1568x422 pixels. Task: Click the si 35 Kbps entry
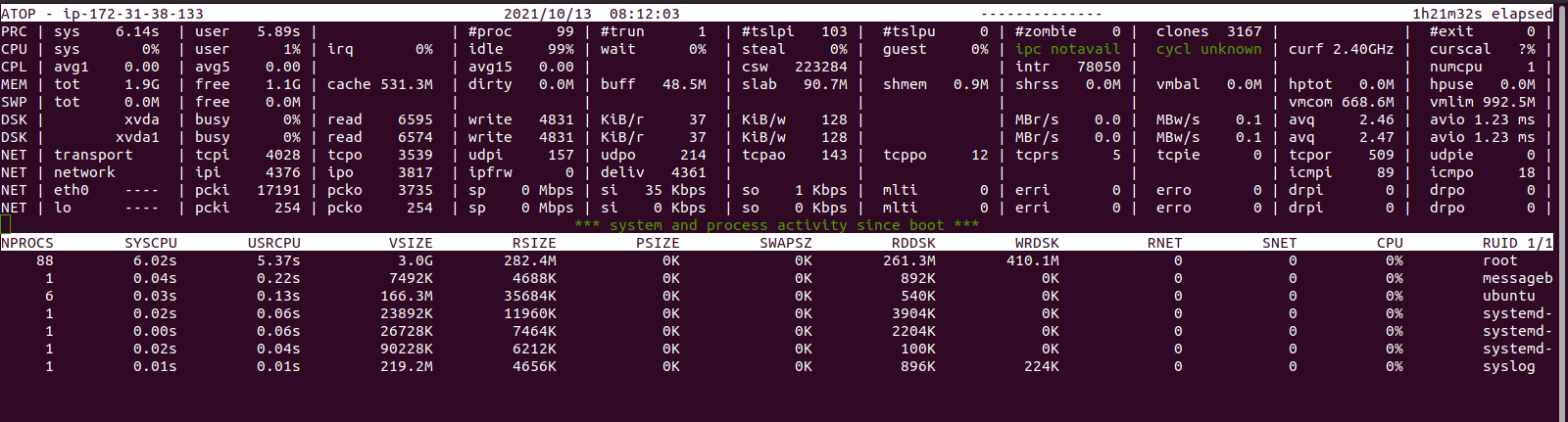[x=654, y=190]
